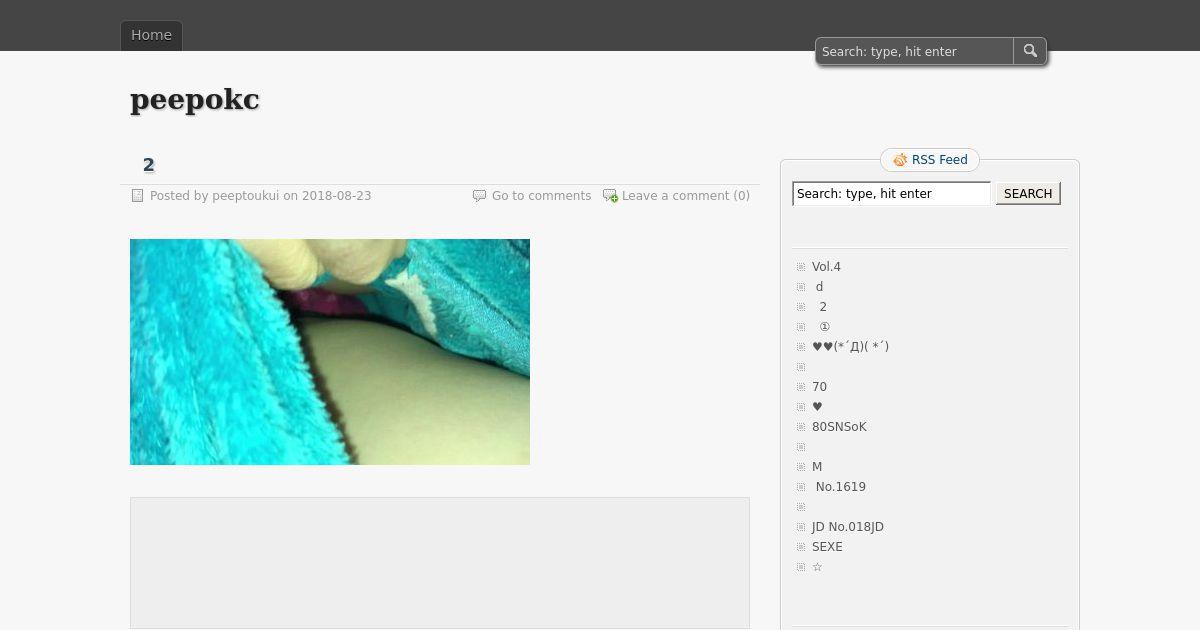Screen dimensions: 1200x630
Task: Open the teal fabric post image
Action: pos(330,352)
